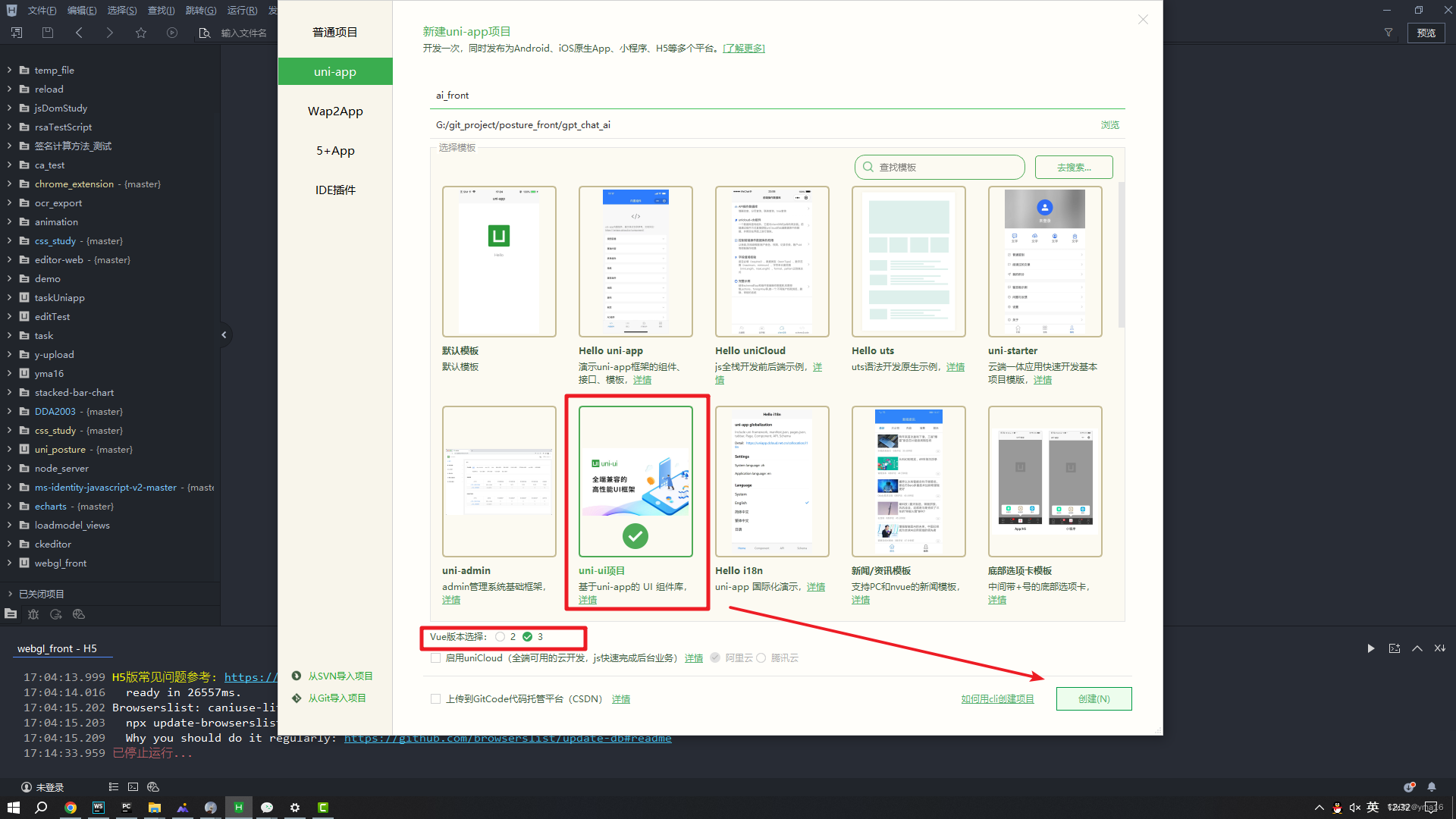The width and height of the screenshot is (1456, 819).
Task: Select the uni-starter template thumbnail
Action: (1045, 261)
